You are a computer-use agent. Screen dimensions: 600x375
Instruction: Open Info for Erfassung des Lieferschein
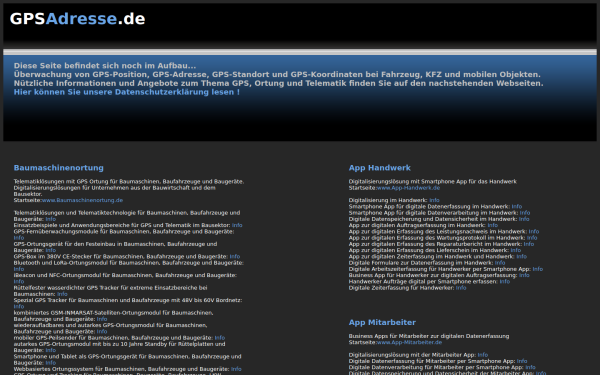coord(515,250)
